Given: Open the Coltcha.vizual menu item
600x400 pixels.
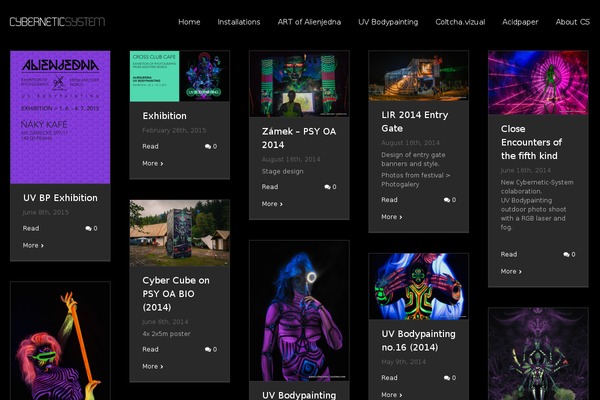Looking at the screenshot, I should 460,22.
